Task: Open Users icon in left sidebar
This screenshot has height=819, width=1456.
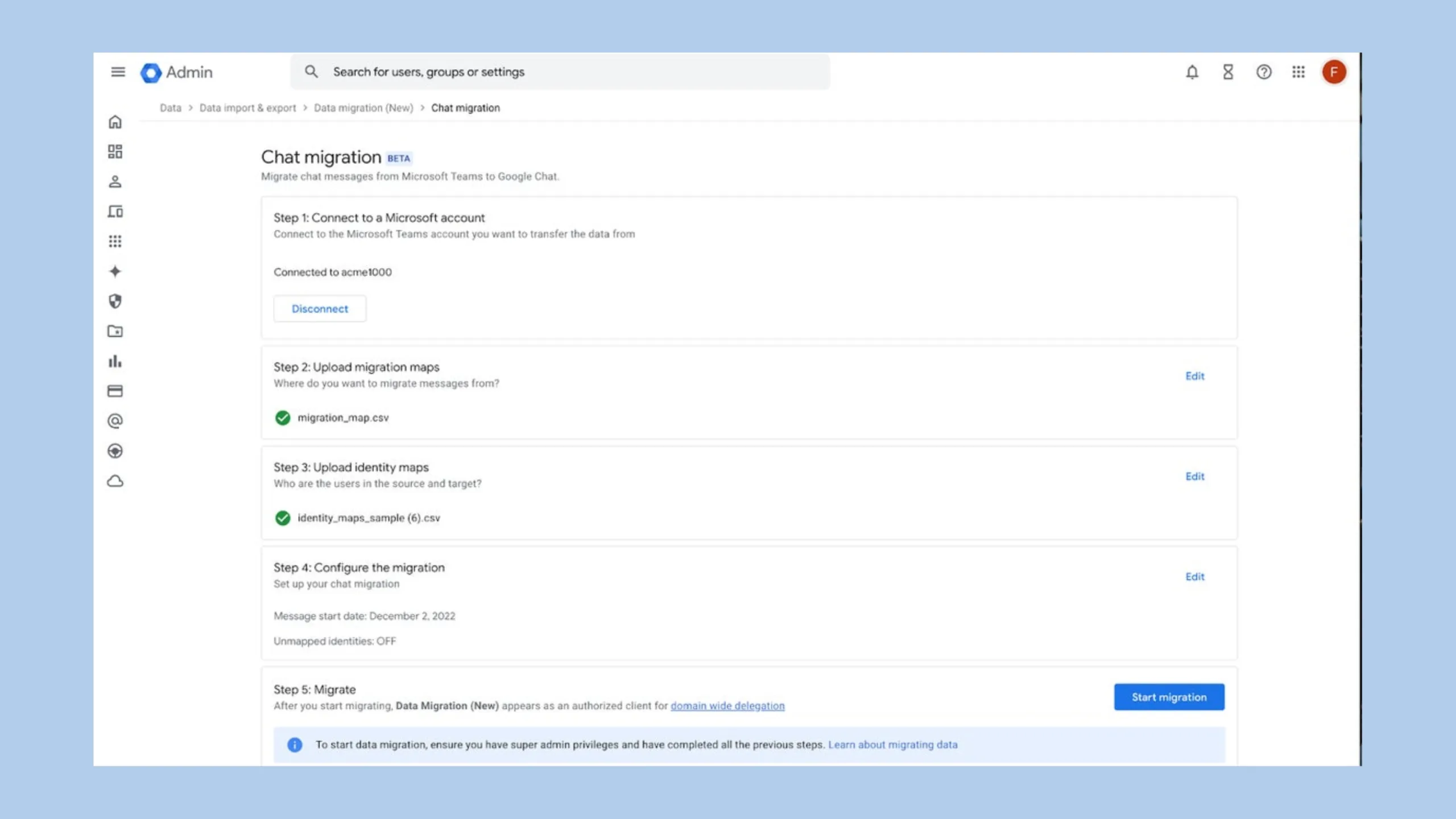Action: point(115,181)
